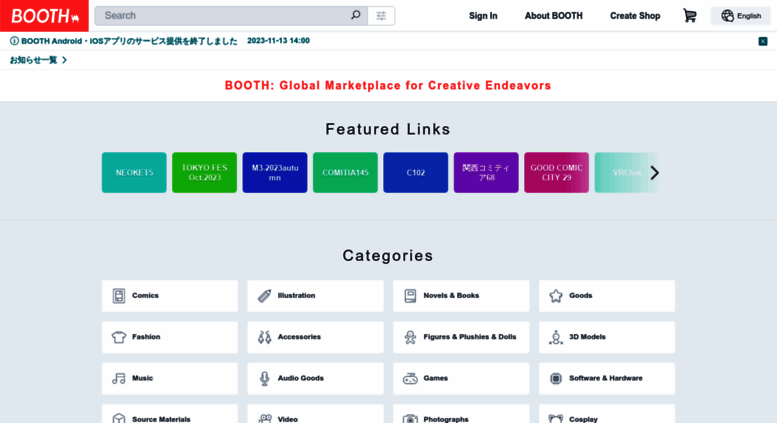Click the Games text label
Viewport: 777px width, 423px height.
(436, 378)
